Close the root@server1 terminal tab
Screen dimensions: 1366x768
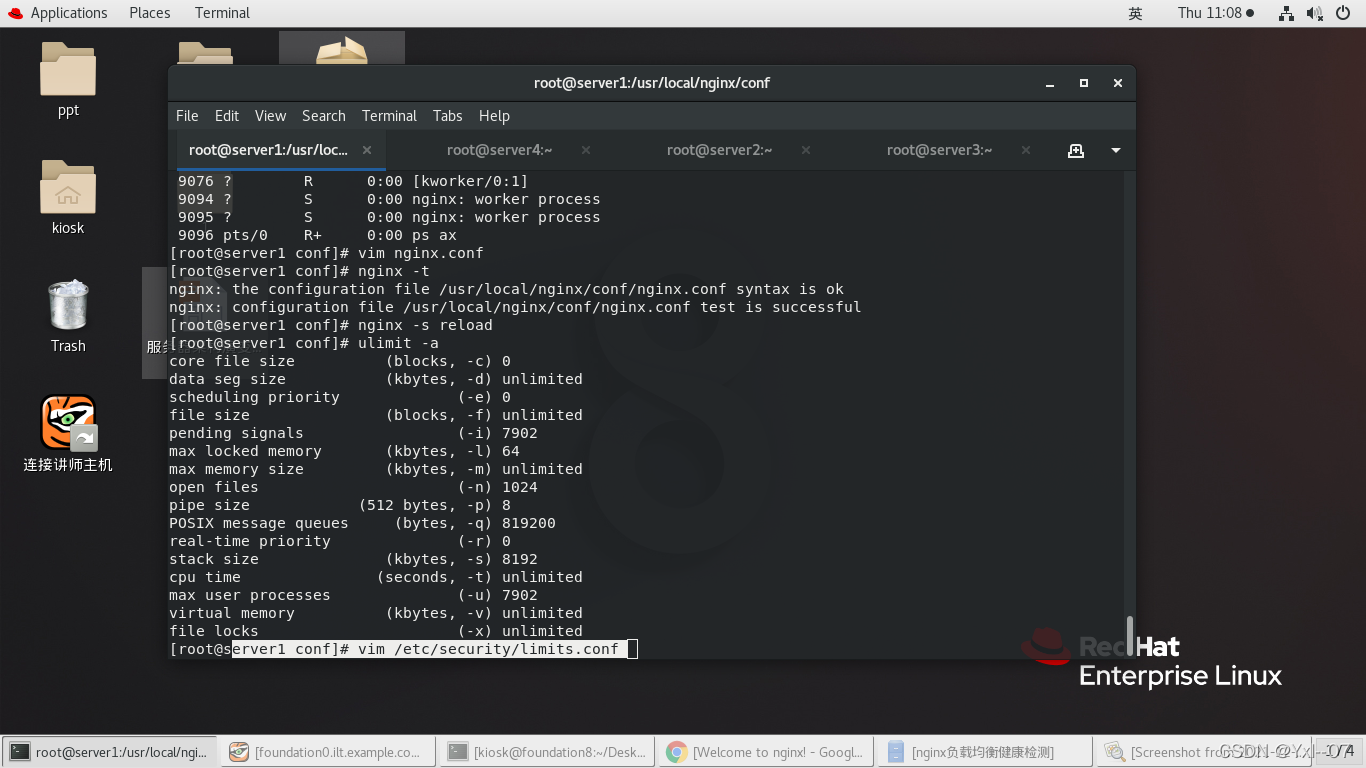click(x=367, y=150)
